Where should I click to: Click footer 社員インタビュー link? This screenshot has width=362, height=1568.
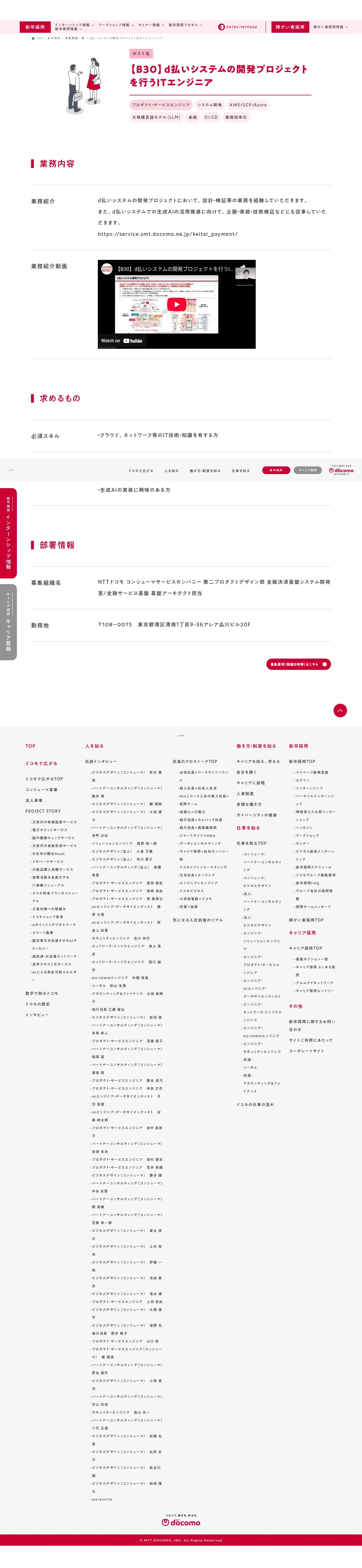click(x=101, y=762)
